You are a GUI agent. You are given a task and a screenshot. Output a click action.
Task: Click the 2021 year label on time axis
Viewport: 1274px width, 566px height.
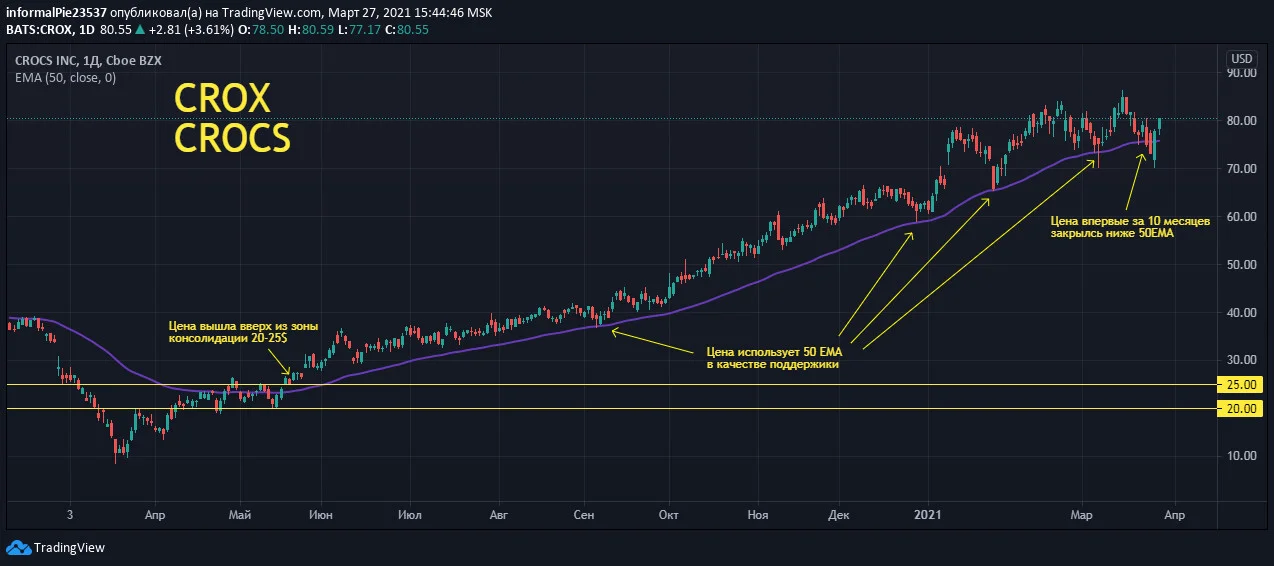click(x=929, y=515)
